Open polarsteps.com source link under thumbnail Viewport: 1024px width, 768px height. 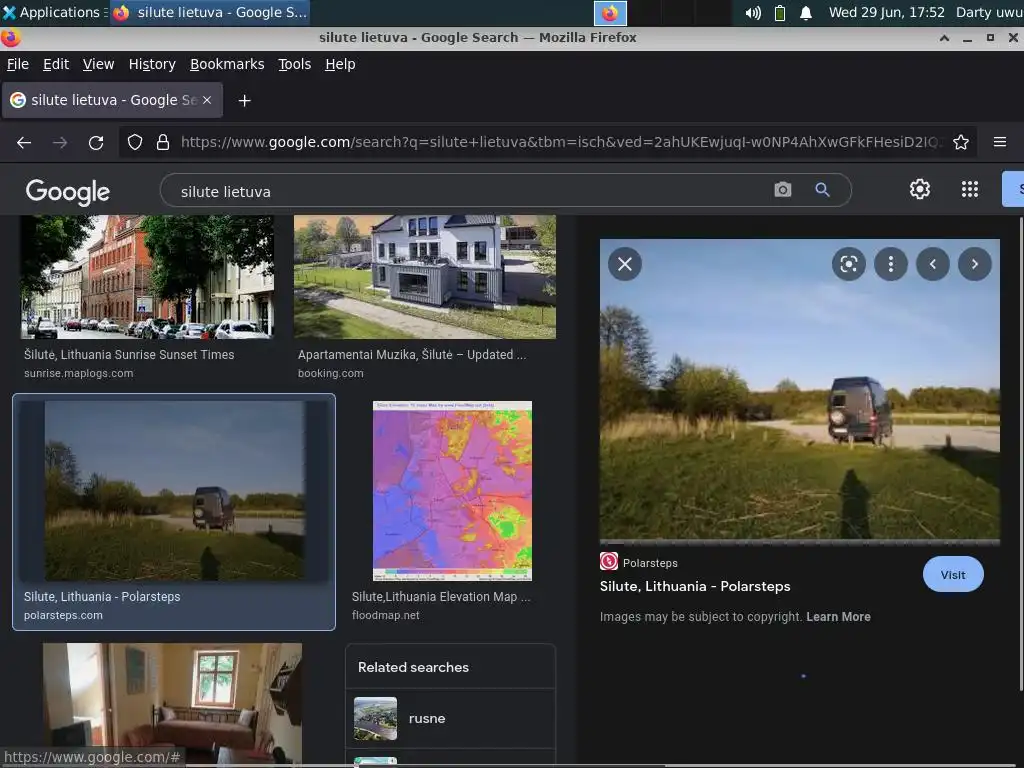[63, 615]
